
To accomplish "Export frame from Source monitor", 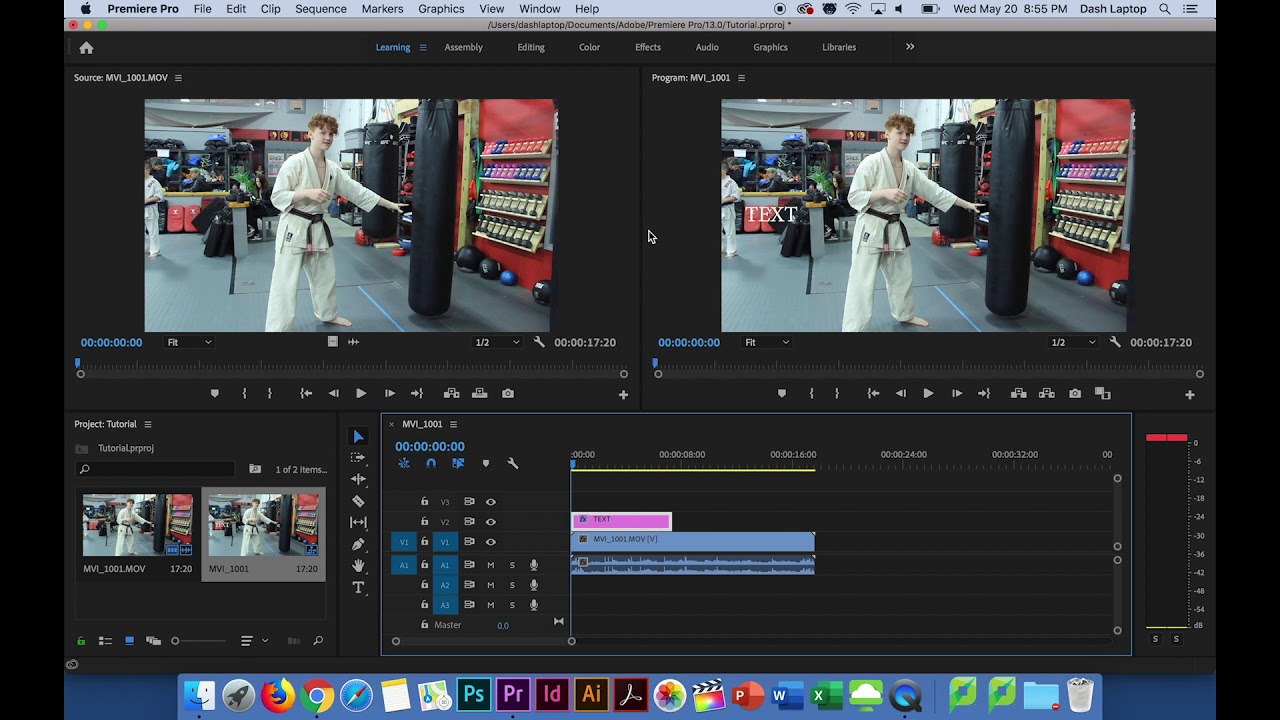I will click(508, 394).
